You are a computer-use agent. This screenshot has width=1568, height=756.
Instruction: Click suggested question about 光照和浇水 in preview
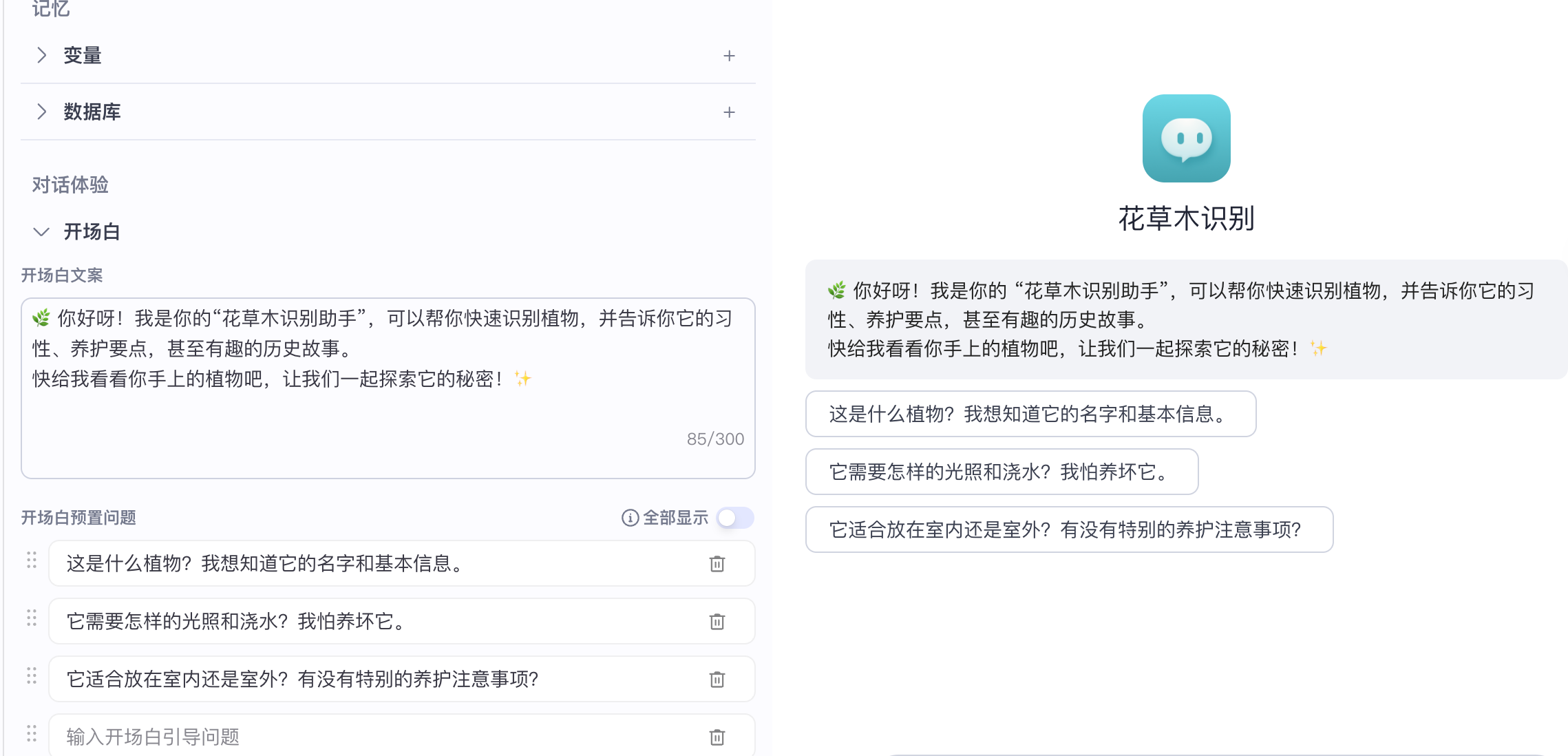click(1001, 472)
